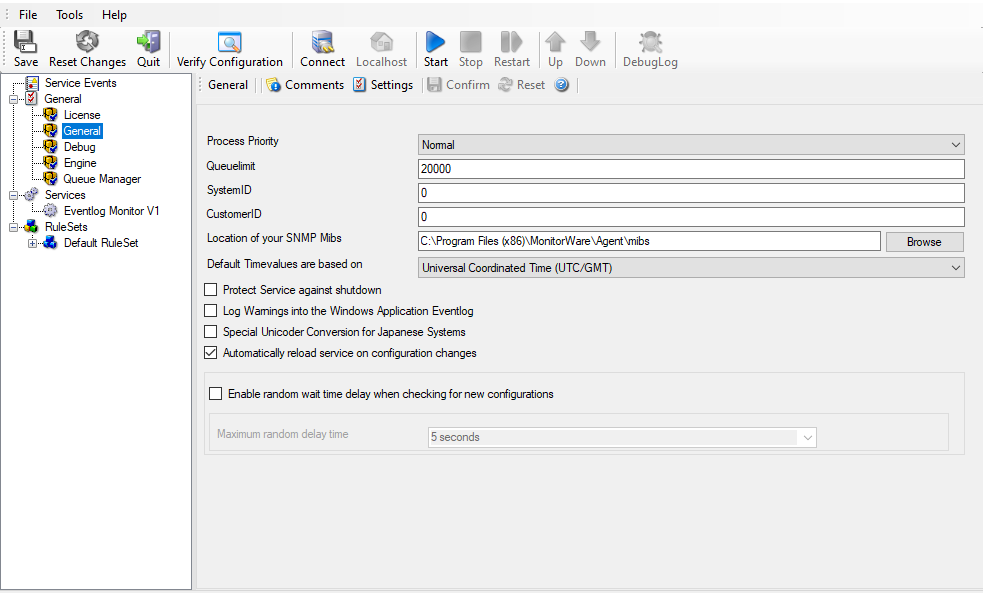This screenshot has height=593, width=983.
Task: Click the Queuelimit input field
Action: coord(690,169)
